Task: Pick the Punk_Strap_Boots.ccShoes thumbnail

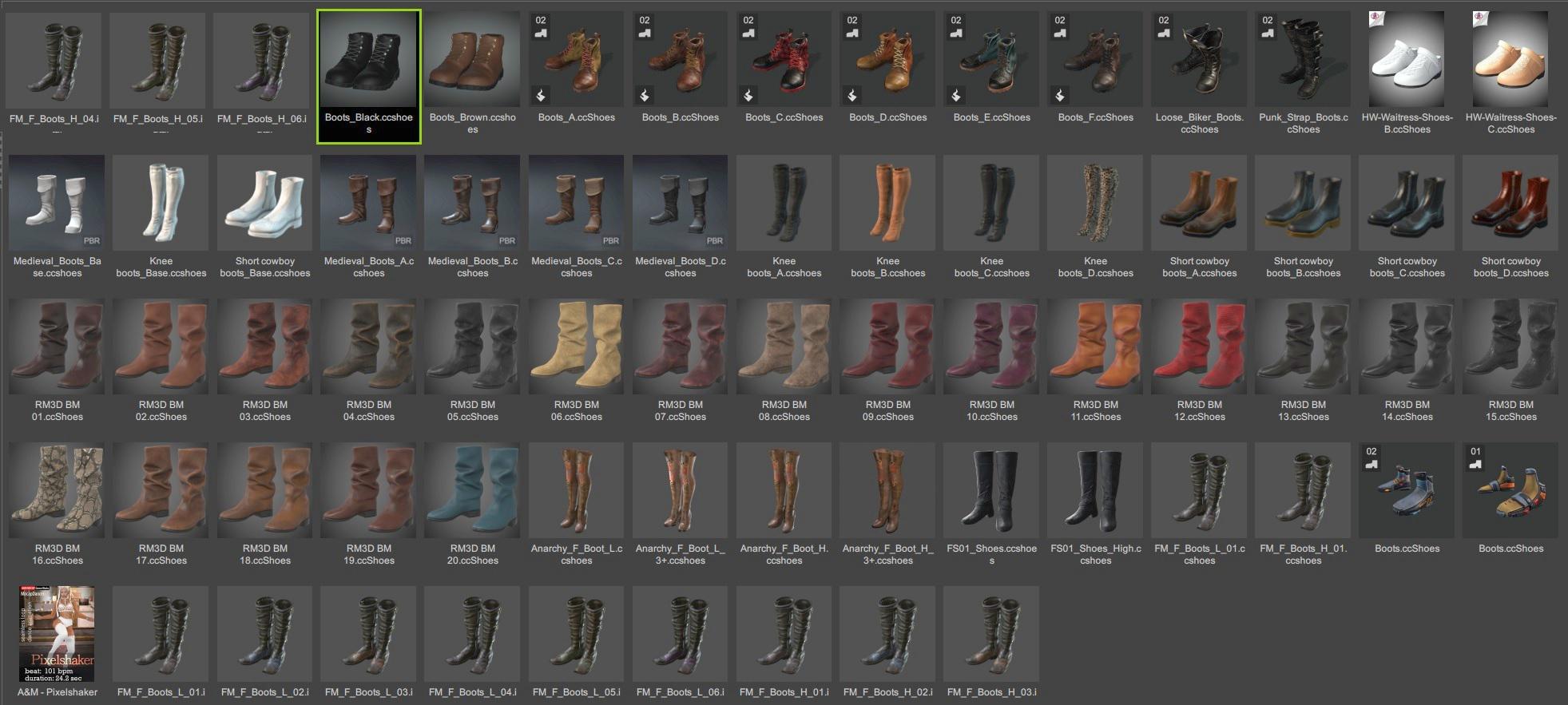Action: coord(1303,61)
